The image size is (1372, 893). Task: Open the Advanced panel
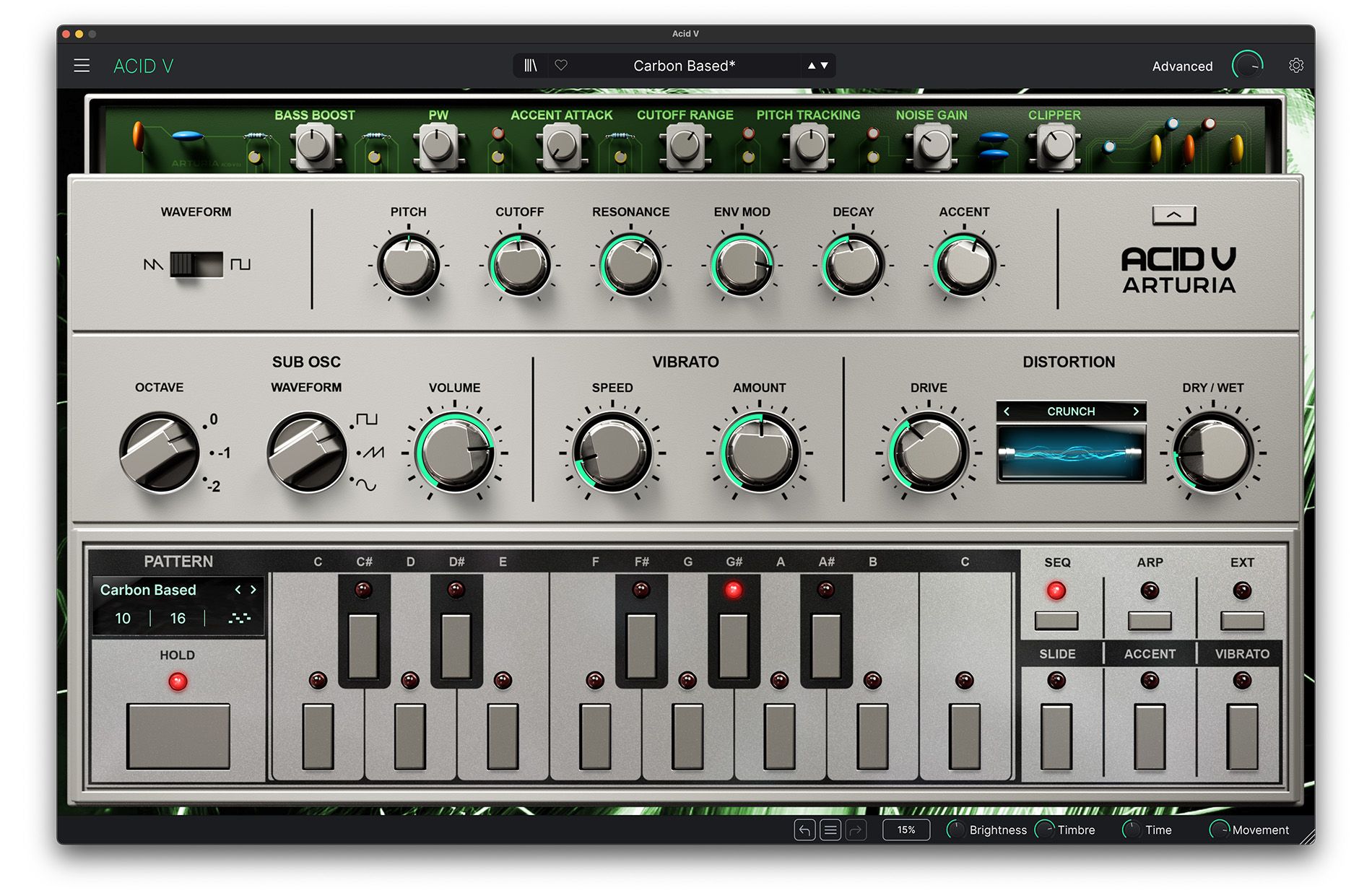coord(1182,66)
